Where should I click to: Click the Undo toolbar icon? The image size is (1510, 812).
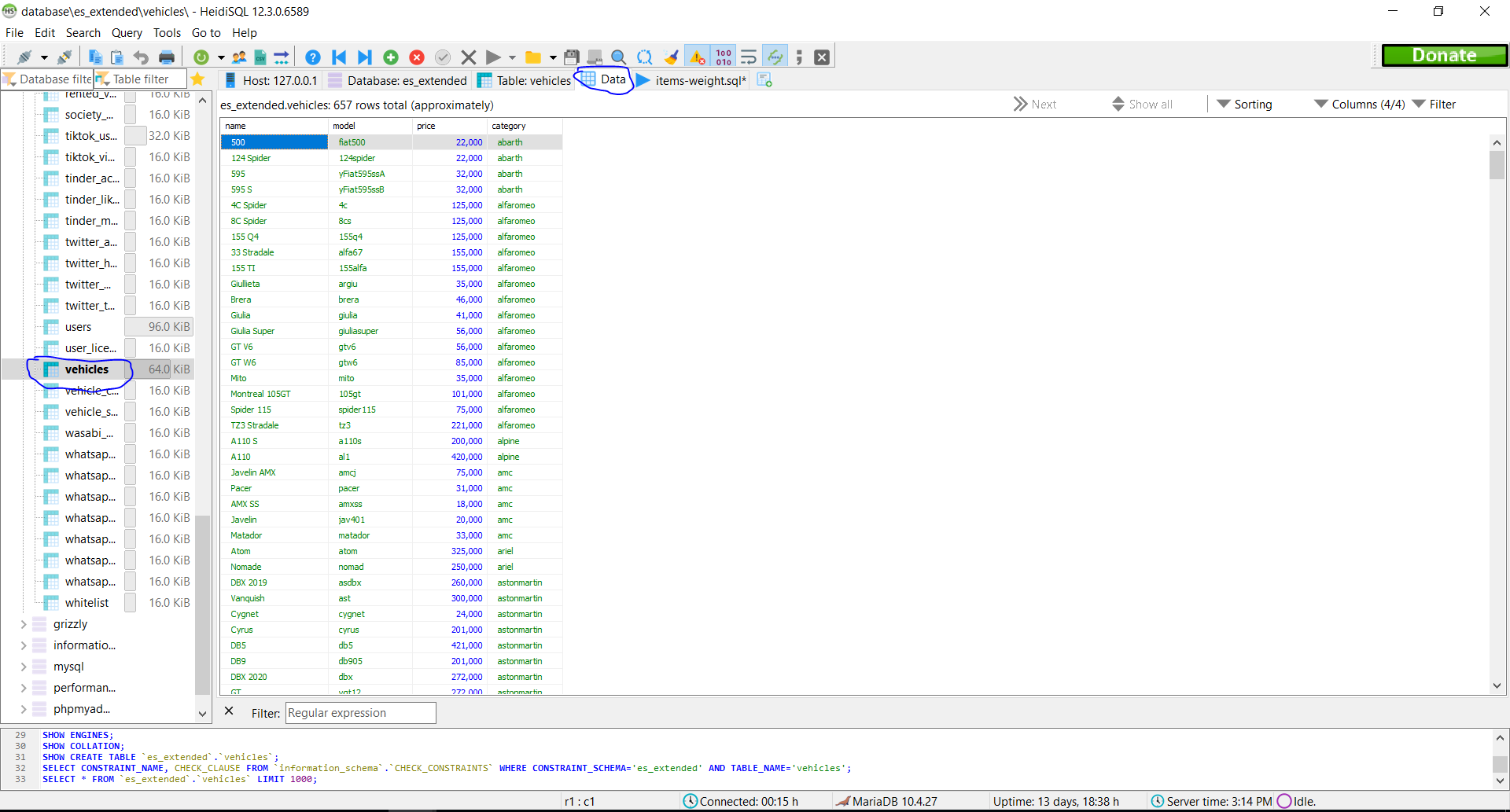(x=141, y=57)
